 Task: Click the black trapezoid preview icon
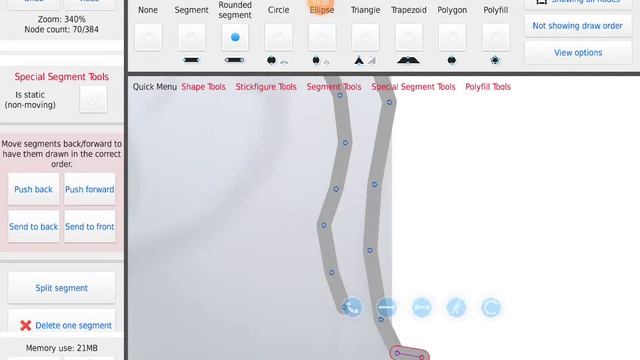[x=408, y=60]
